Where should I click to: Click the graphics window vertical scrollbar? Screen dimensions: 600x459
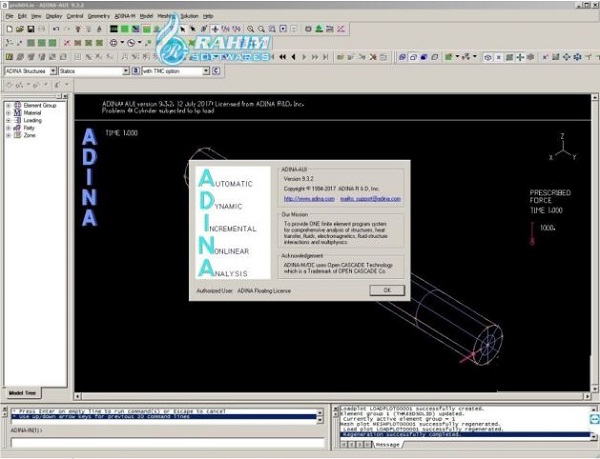595,243
